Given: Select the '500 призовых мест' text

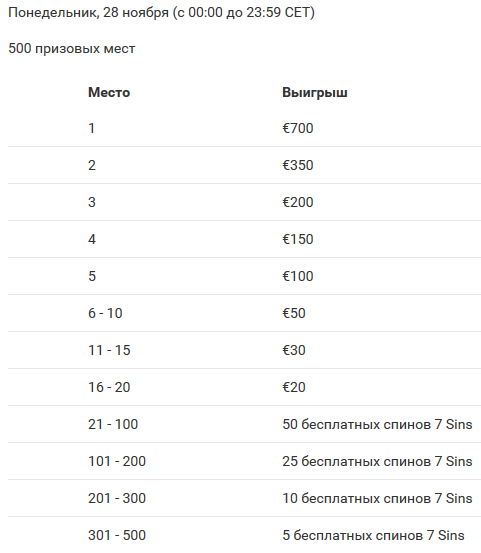Looking at the screenshot, I should tap(72, 49).
